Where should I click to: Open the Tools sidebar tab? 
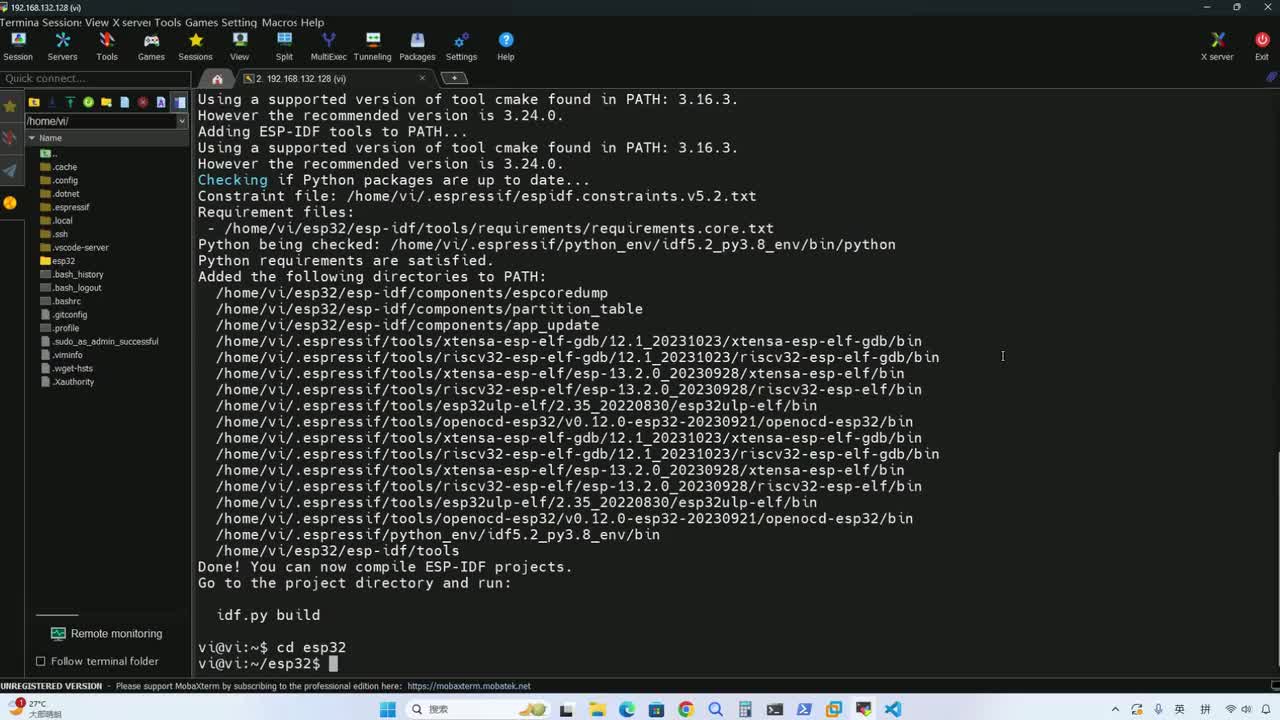point(10,137)
